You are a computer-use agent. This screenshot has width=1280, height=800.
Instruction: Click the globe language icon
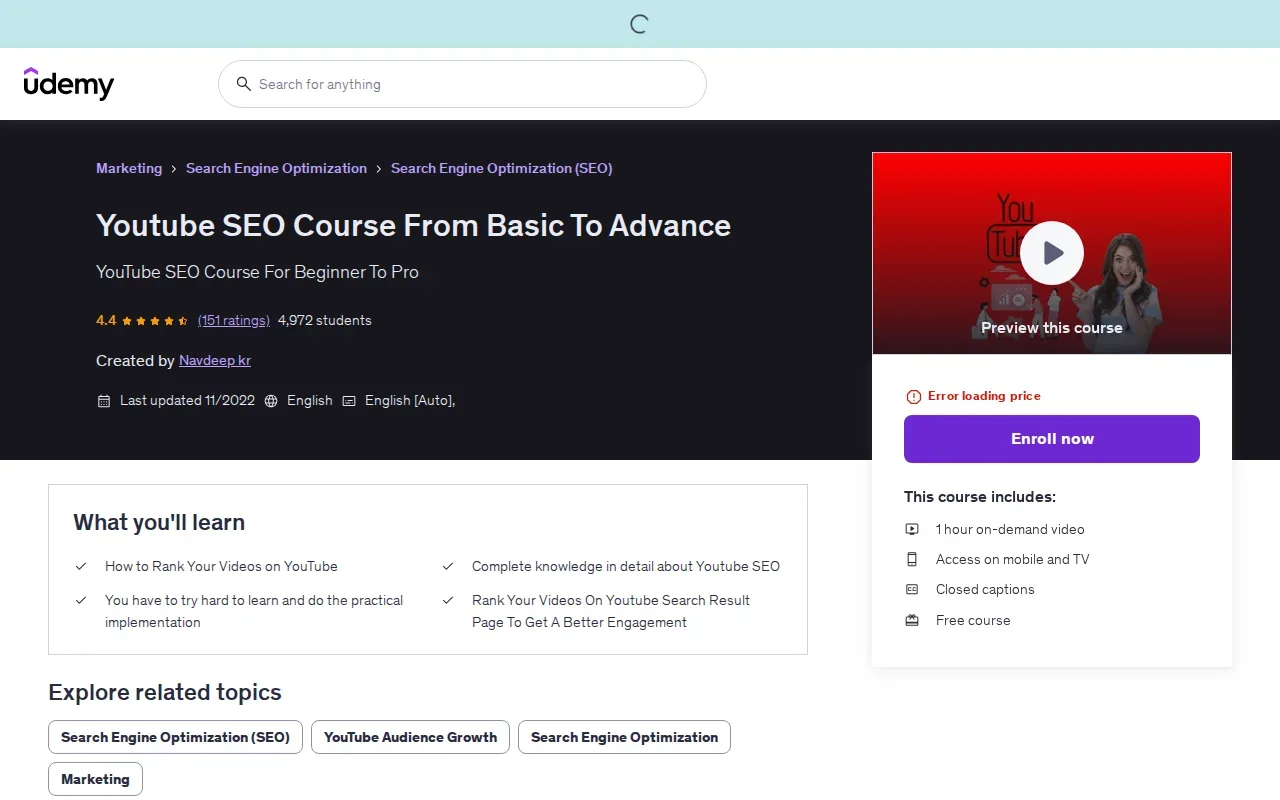pyautogui.click(x=271, y=401)
